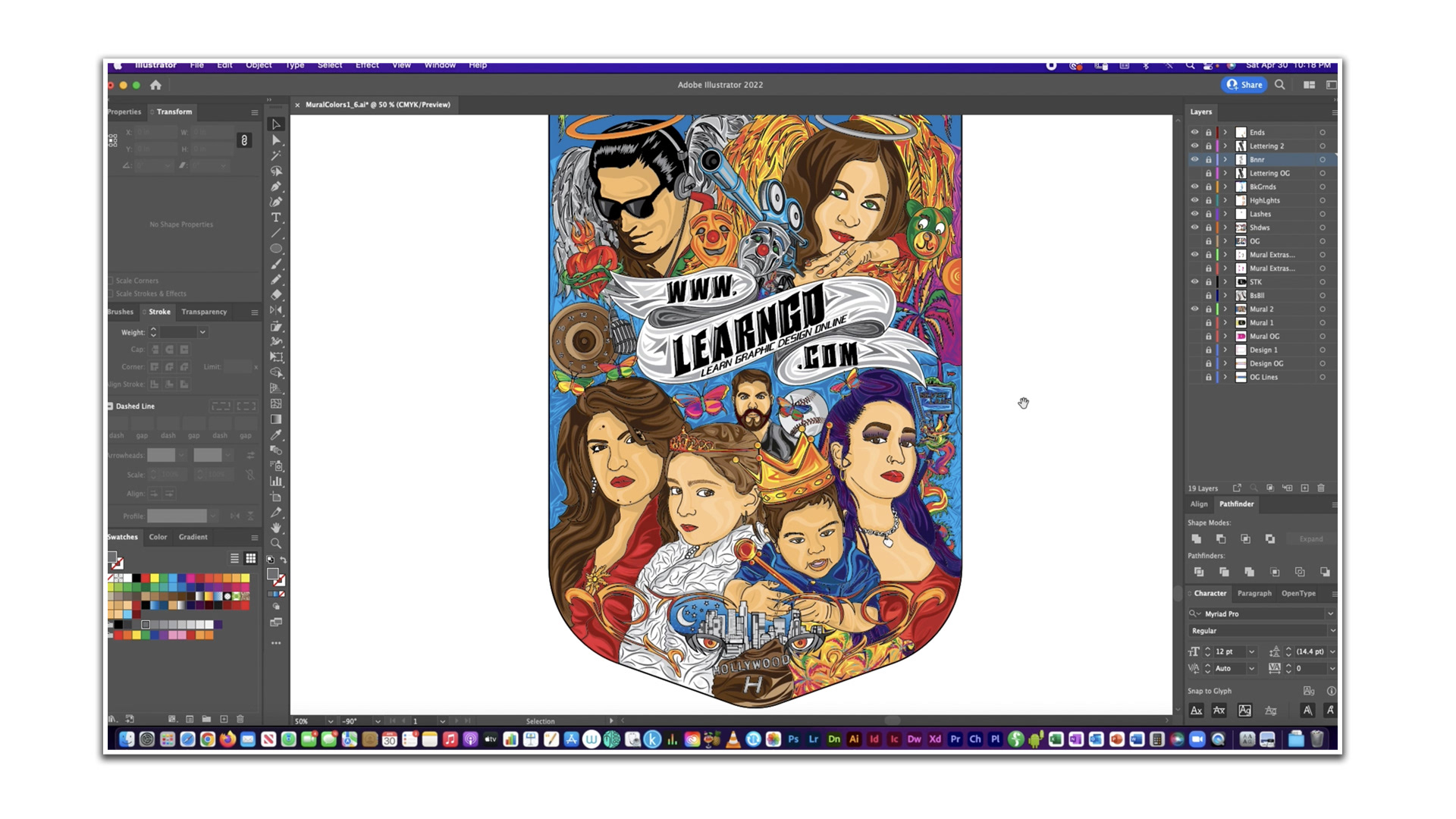Select the Zoom magnifier tool
The height and width of the screenshot is (819, 1456).
tap(276, 544)
